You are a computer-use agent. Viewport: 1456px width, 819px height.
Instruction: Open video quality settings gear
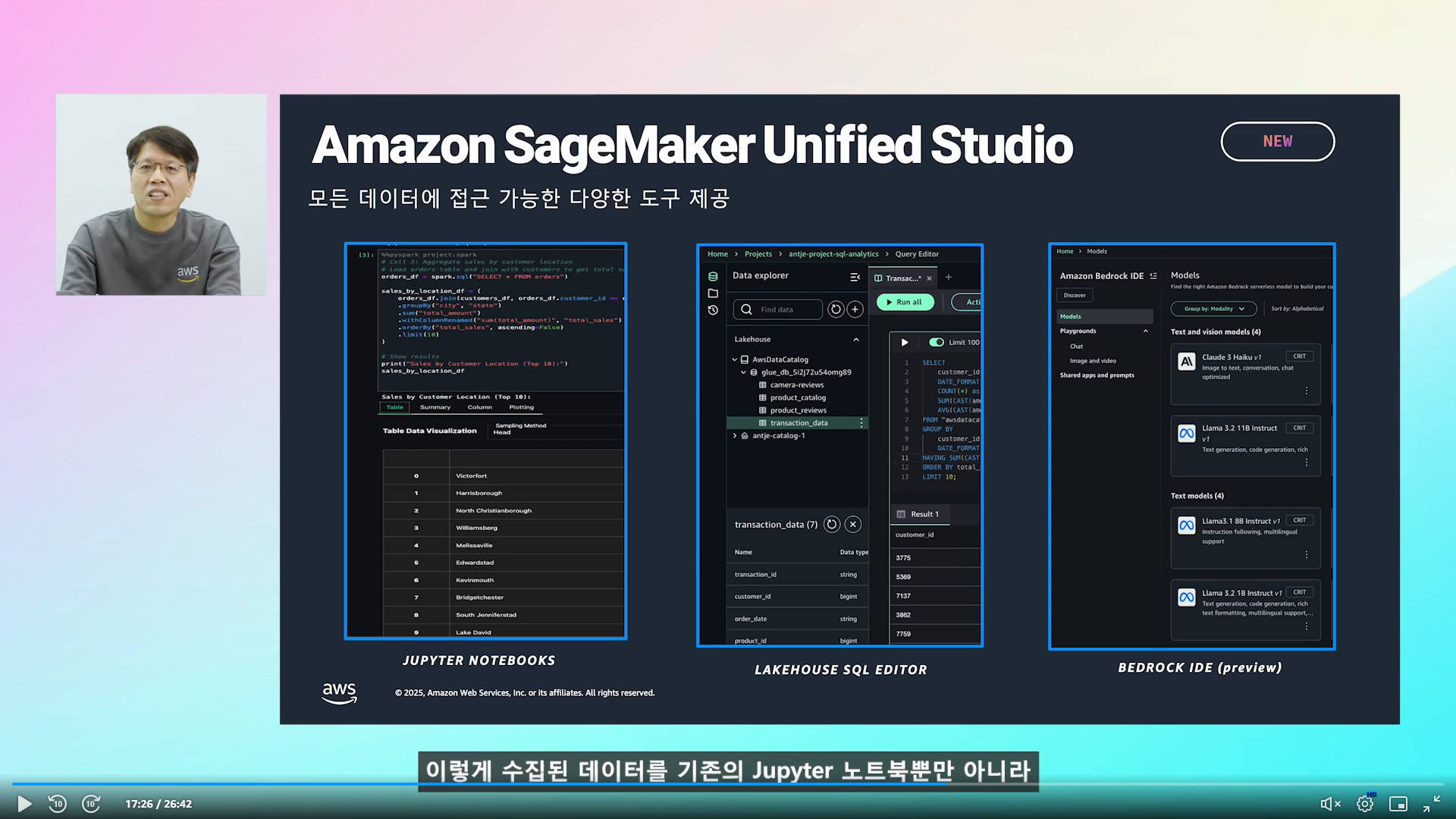tap(1365, 804)
